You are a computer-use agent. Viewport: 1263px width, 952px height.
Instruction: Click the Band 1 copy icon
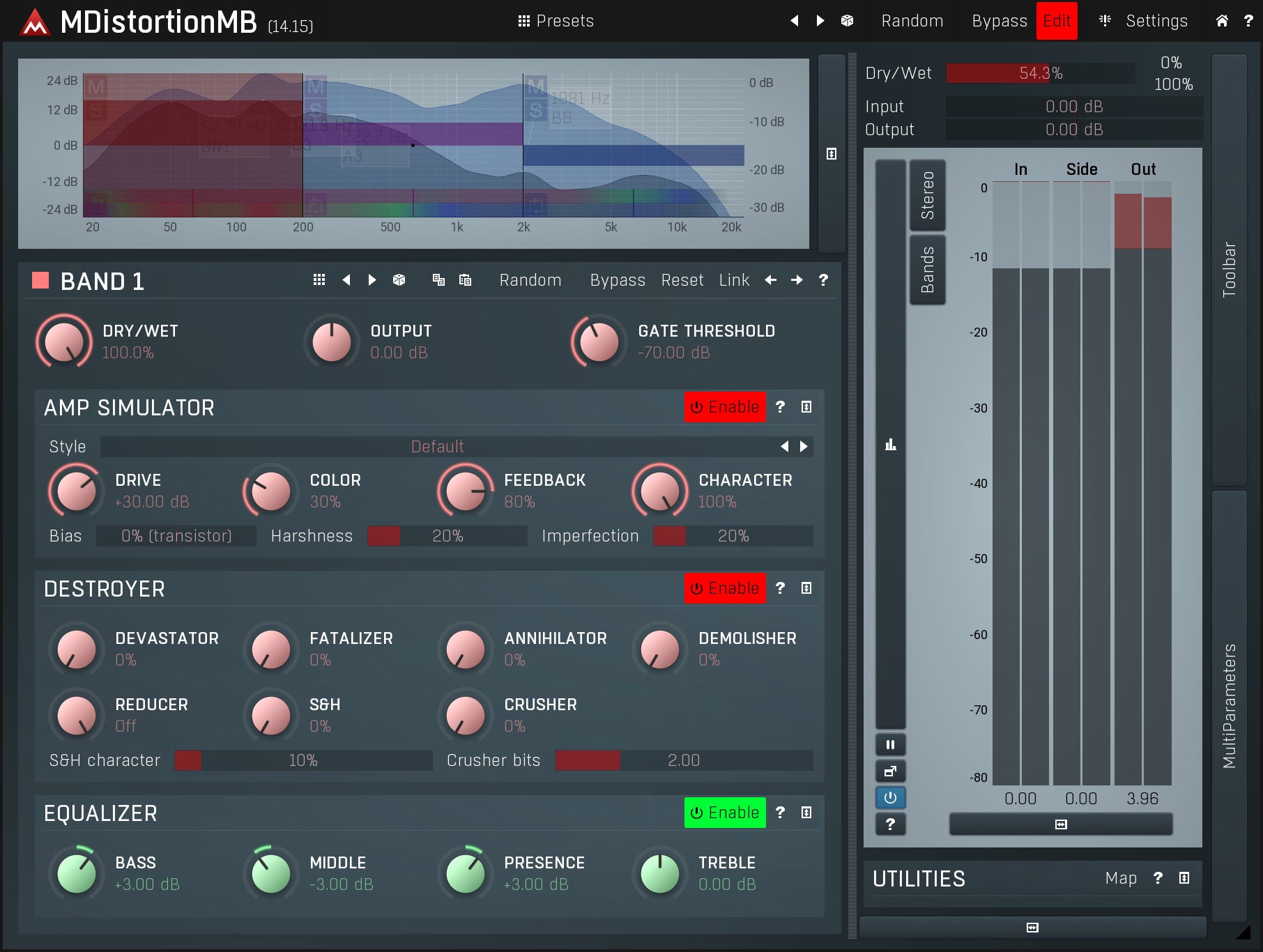coord(438,280)
